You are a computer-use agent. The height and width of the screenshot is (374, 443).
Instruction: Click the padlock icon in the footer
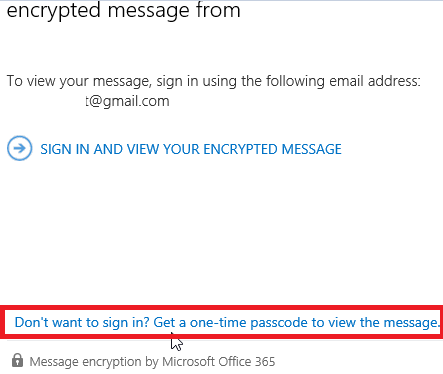pos(17,361)
